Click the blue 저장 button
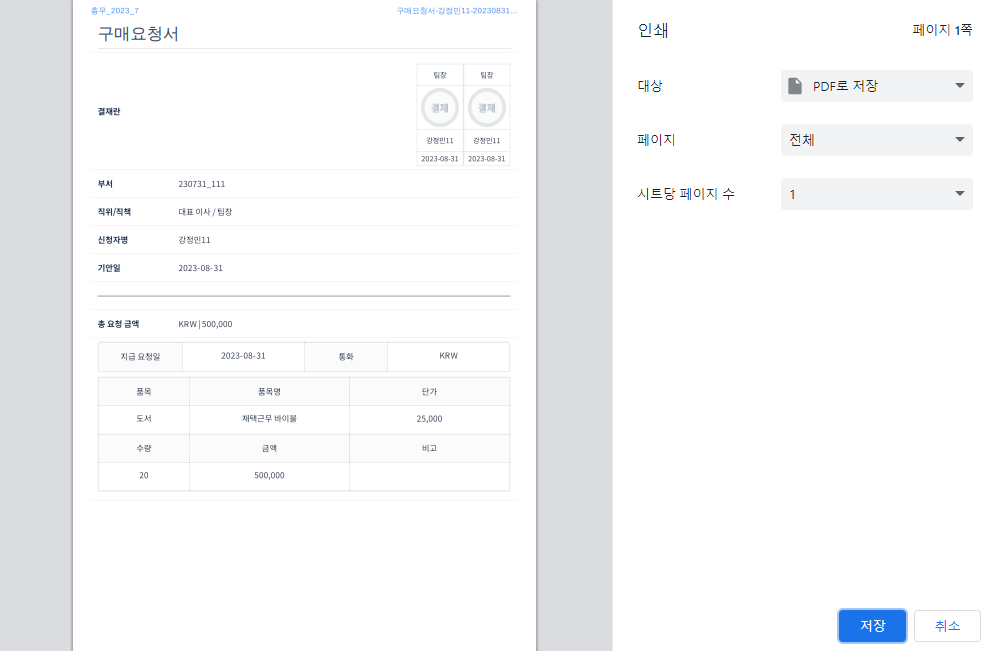This screenshot has height=651, width=992. point(872,626)
